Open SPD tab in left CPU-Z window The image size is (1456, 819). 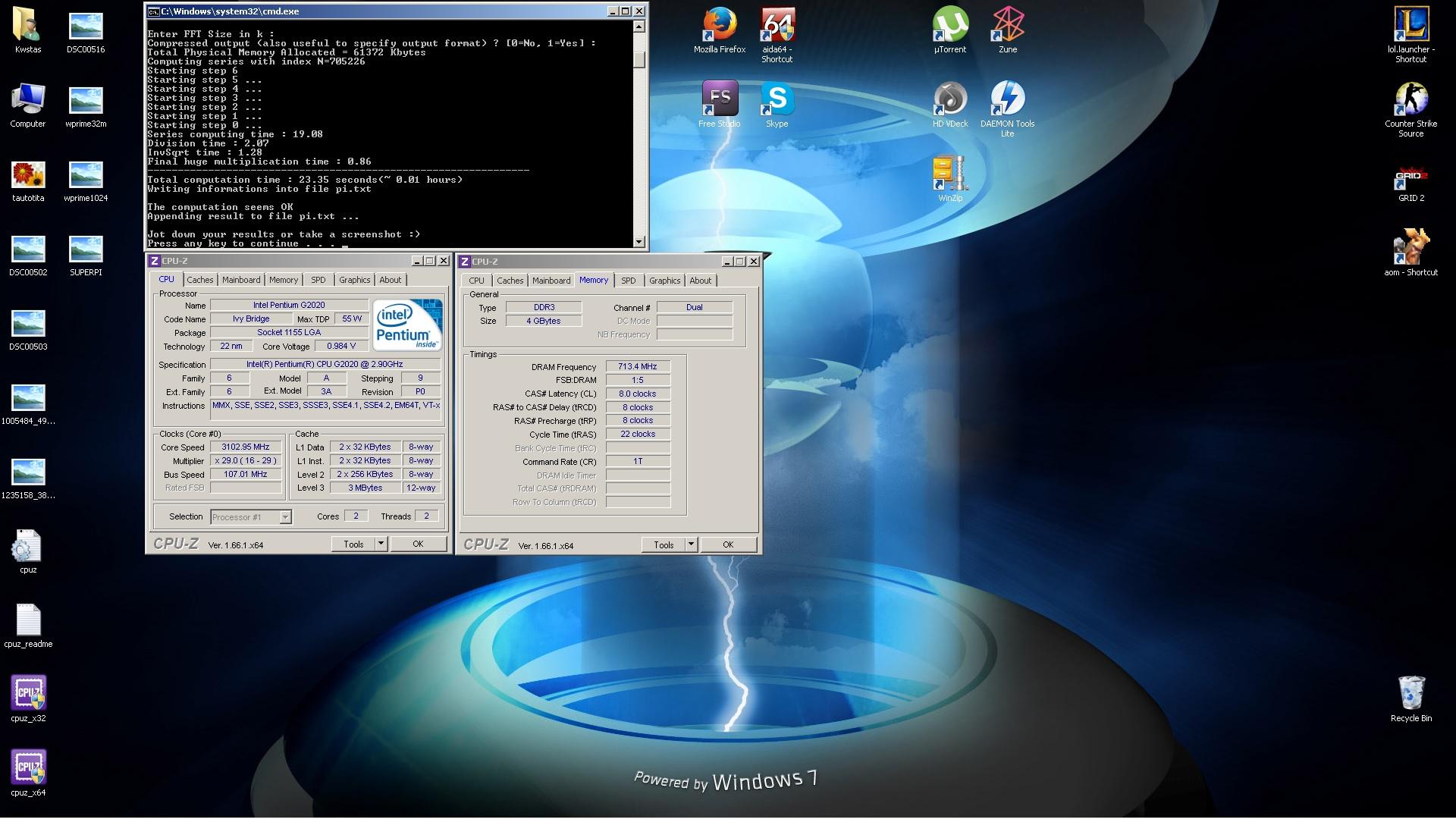pos(318,280)
